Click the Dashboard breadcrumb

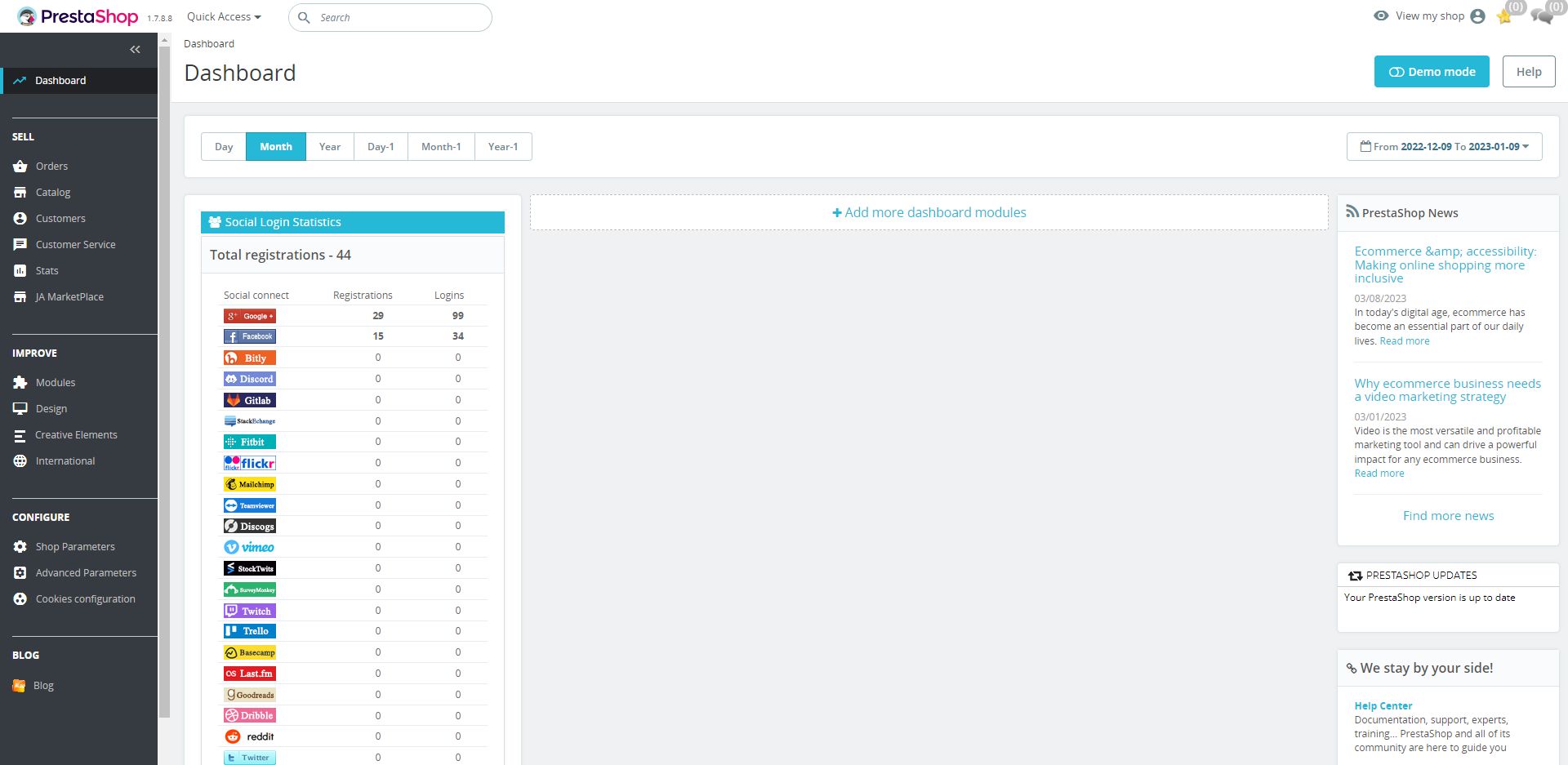click(209, 44)
